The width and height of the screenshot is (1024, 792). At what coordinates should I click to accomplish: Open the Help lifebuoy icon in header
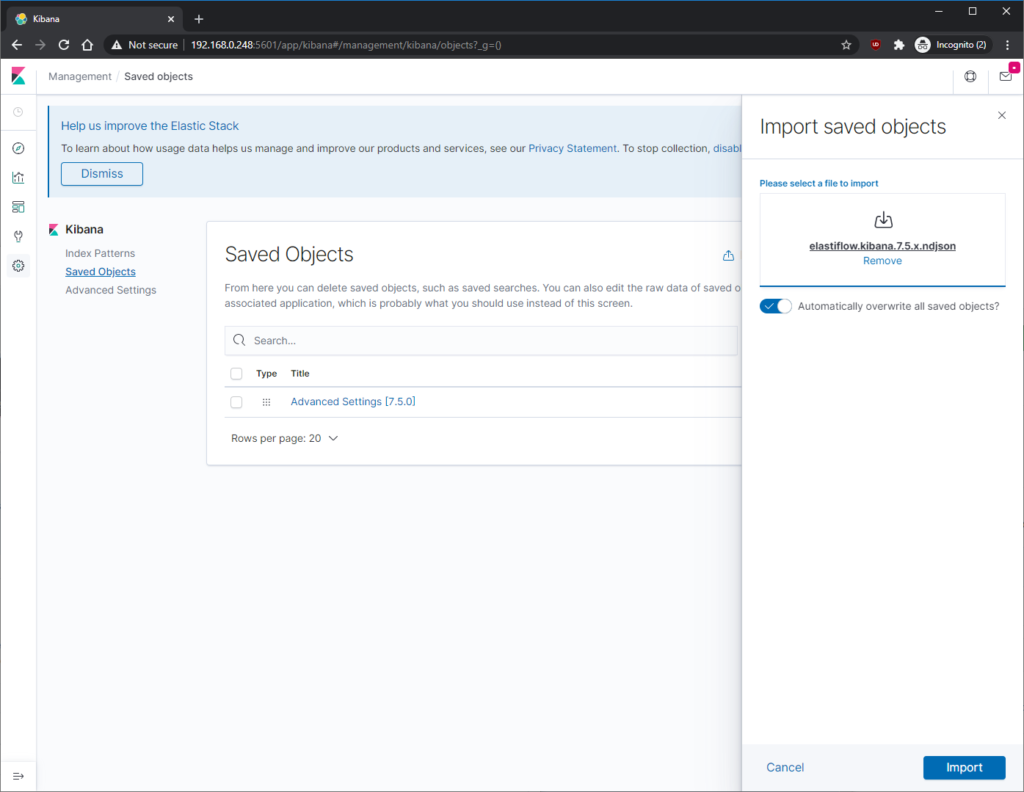click(x=970, y=76)
